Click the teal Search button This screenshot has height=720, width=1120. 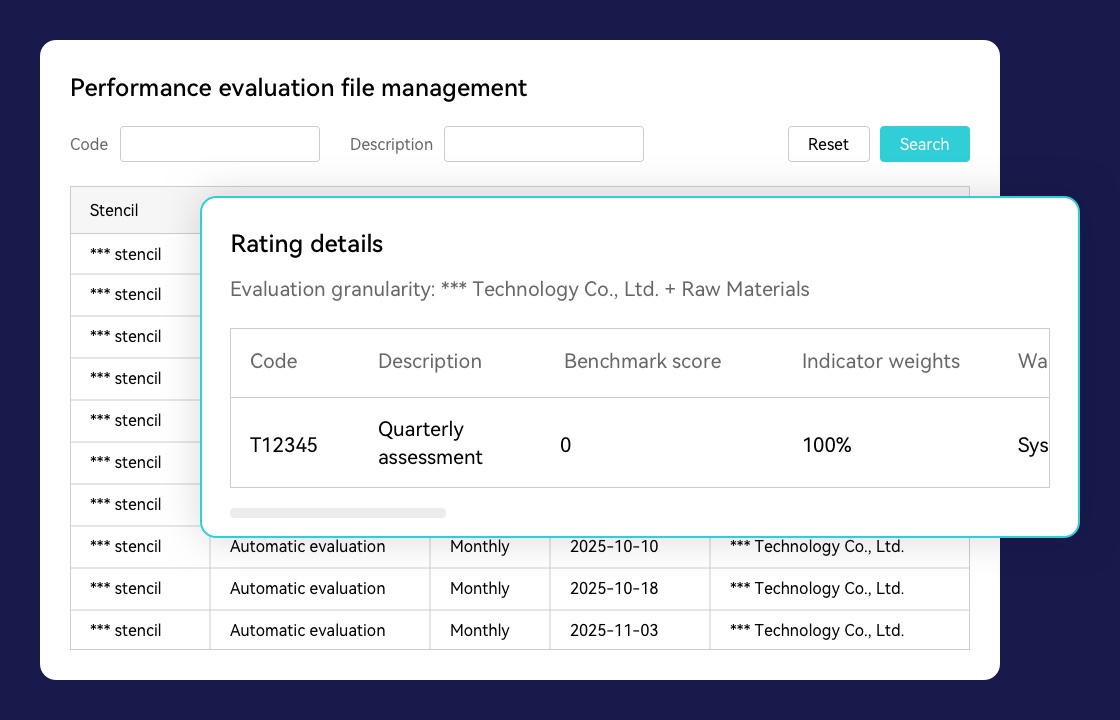point(924,144)
